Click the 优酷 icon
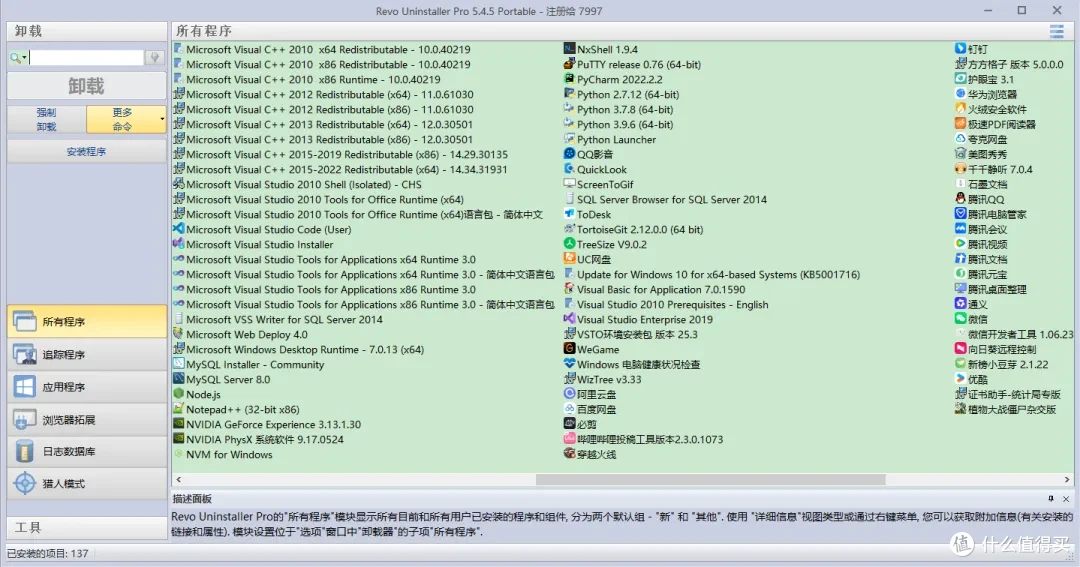The width and height of the screenshot is (1080, 567). 960,379
